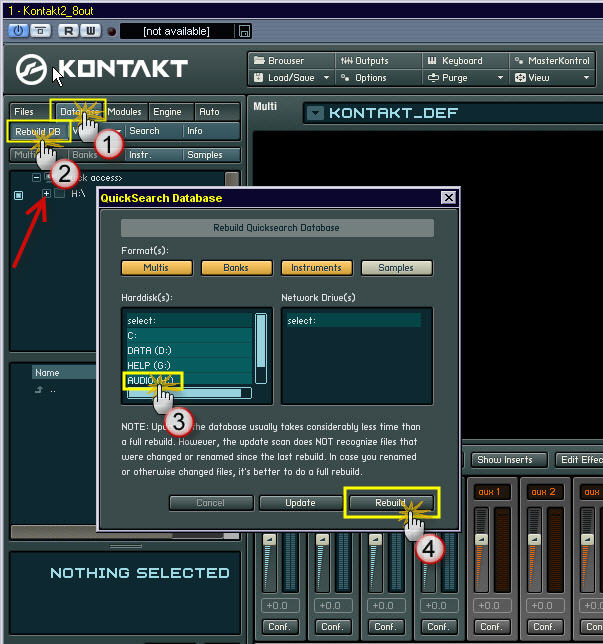Enable automation read R button
The width and height of the screenshot is (603, 644).
point(69,31)
